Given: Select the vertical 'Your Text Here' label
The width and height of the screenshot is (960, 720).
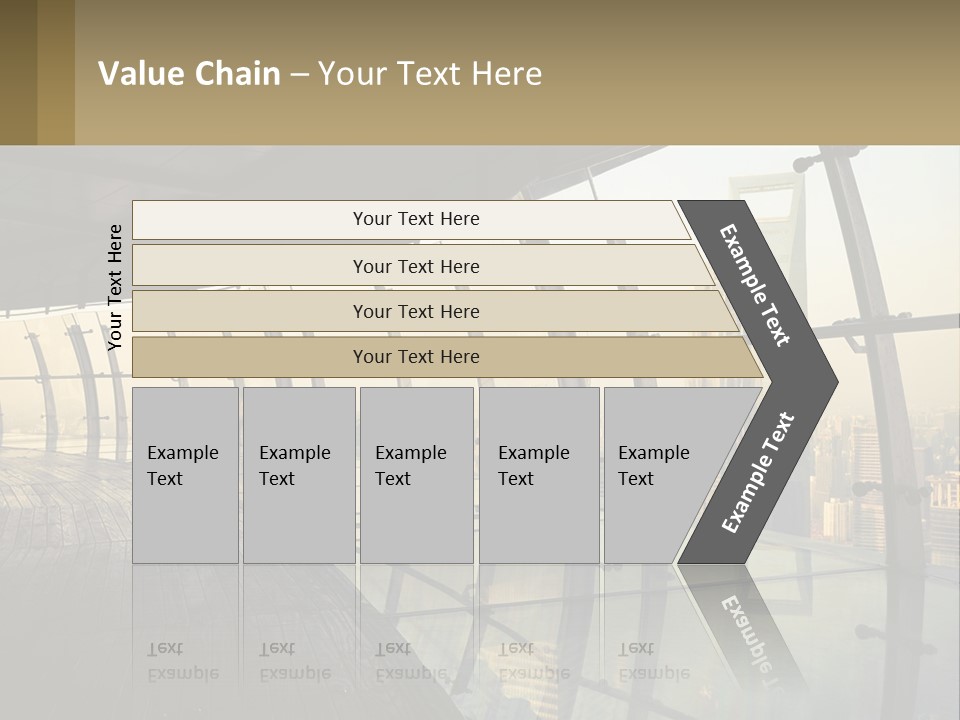Looking at the screenshot, I should pos(115,287).
